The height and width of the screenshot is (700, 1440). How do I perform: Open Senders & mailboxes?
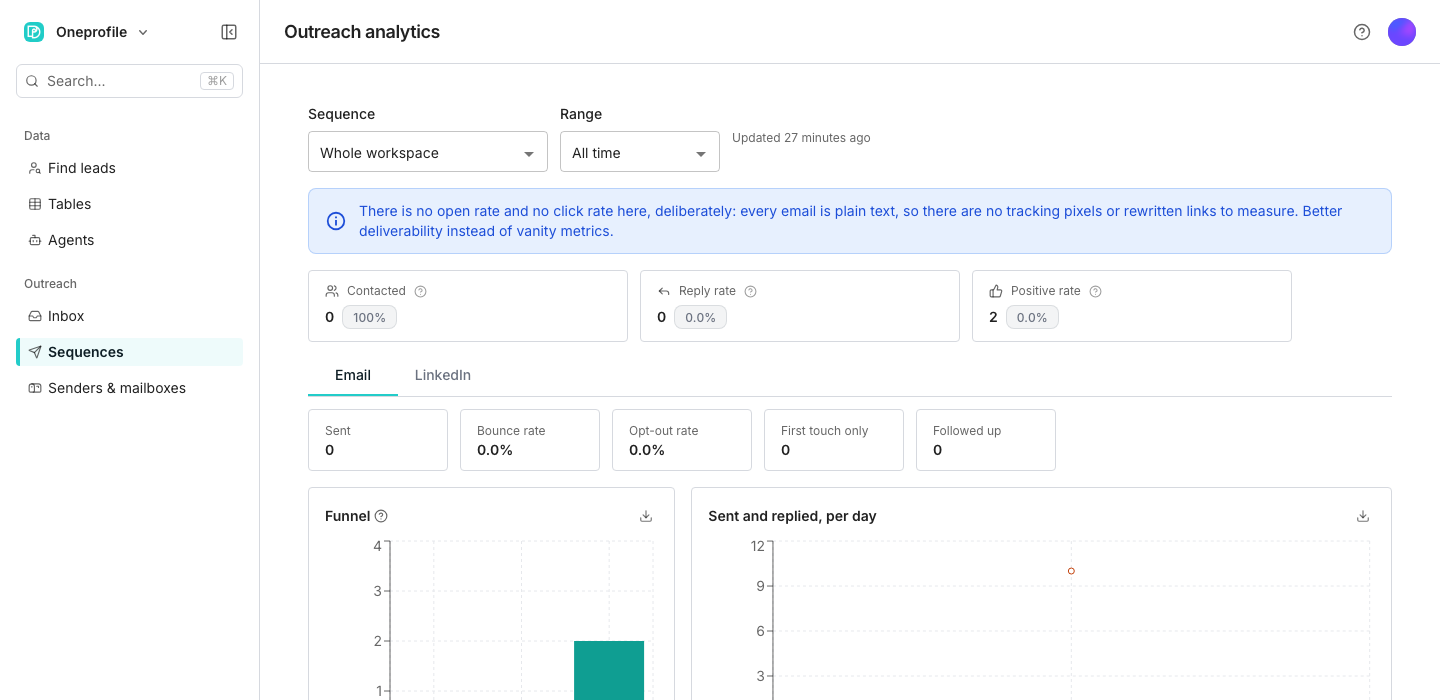click(129, 388)
